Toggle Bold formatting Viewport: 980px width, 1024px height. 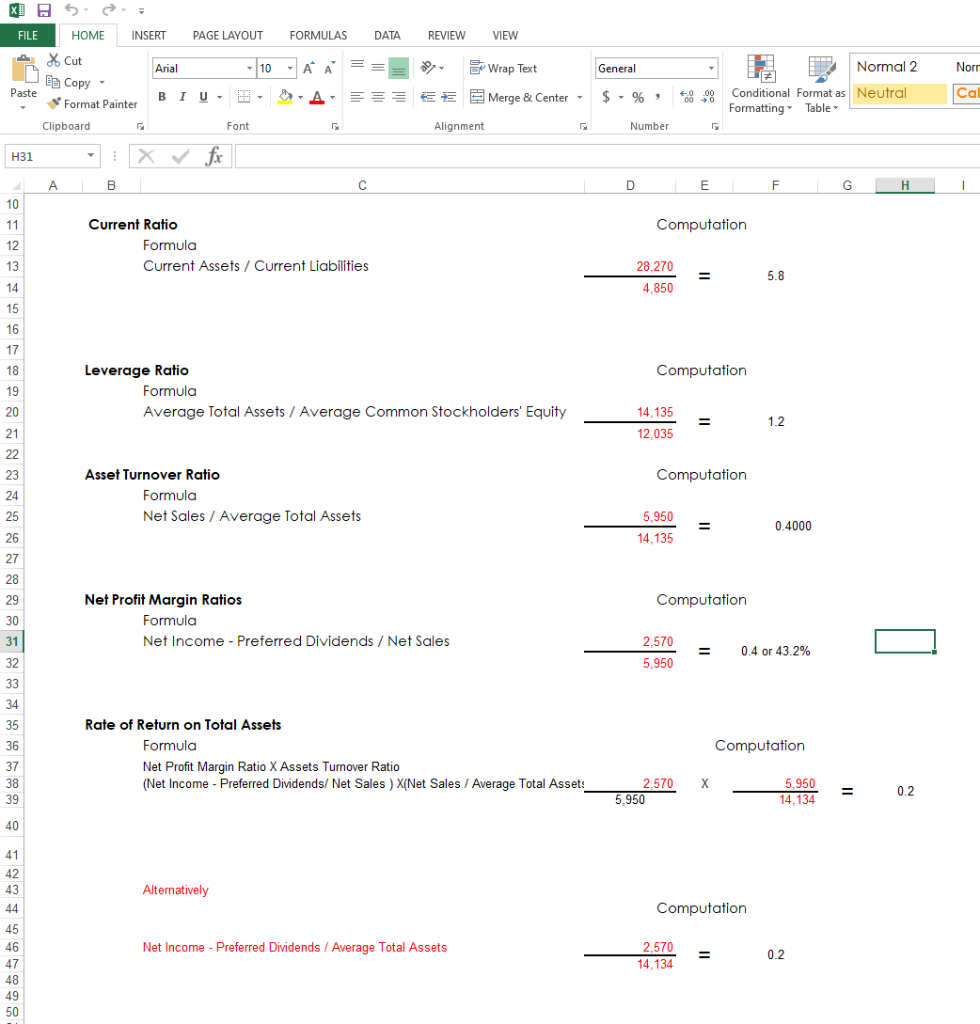click(x=161, y=97)
